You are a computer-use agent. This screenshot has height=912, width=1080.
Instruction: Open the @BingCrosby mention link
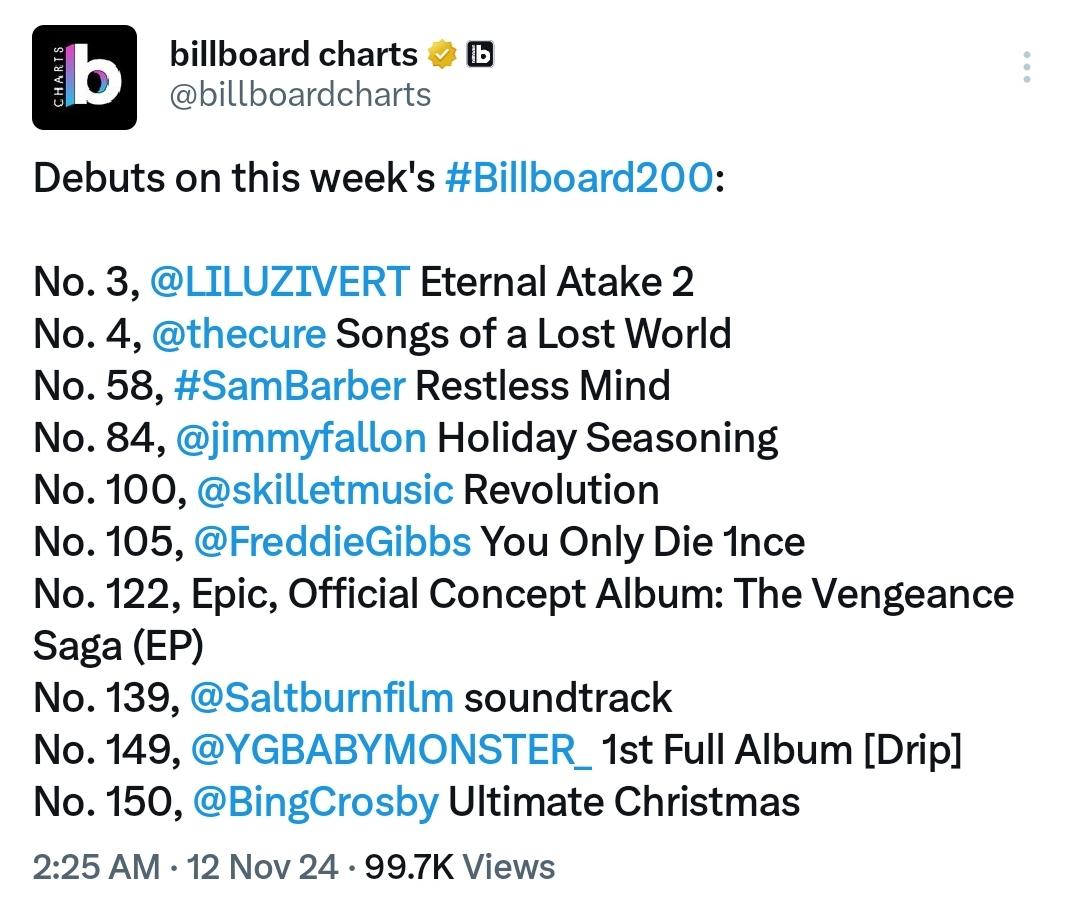pos(315,802)
